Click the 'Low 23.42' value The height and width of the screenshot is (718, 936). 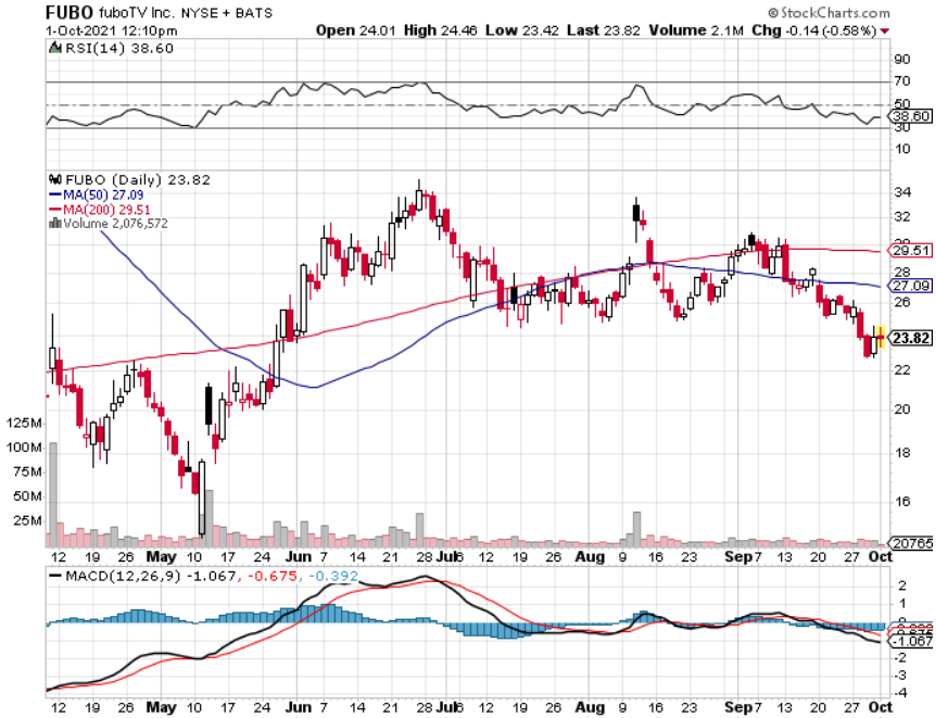tap(522, 30)
